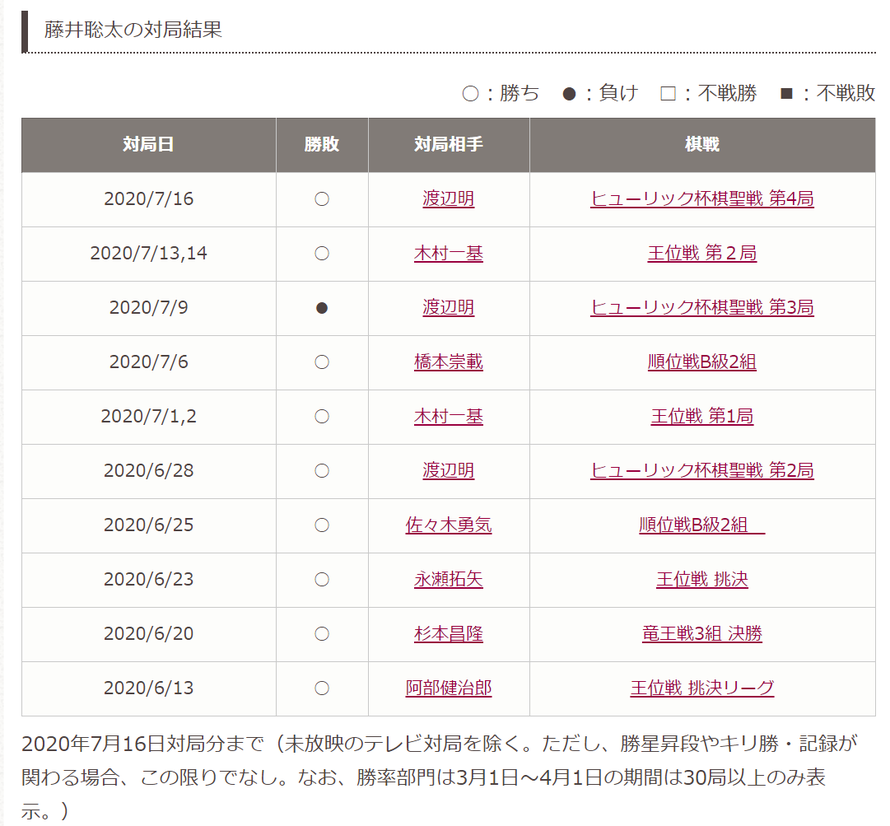Click 橋本崇載 opponent link
Screen dimensions: 890x826
click(x=448, y=362)
